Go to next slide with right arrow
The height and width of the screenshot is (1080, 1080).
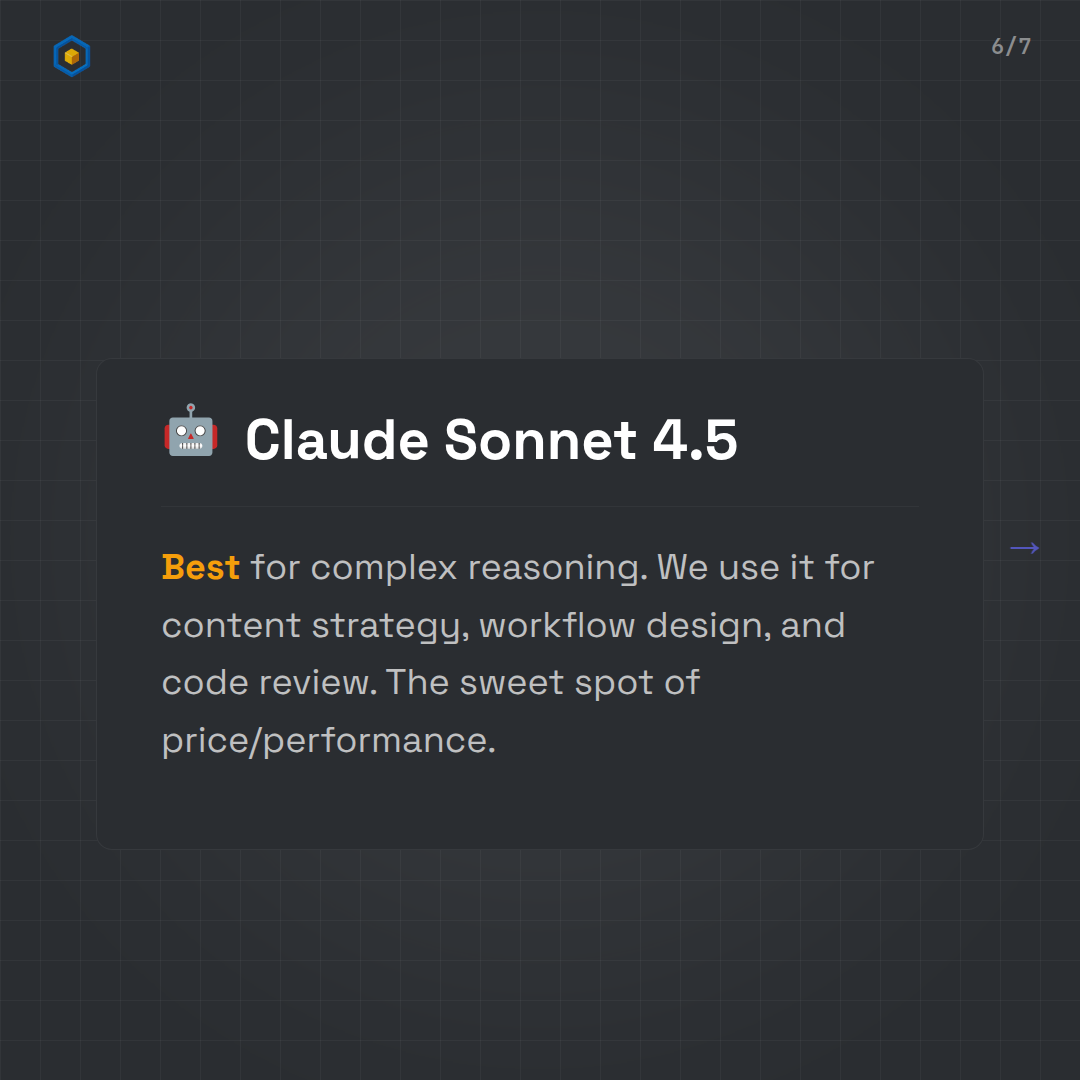pyautogui.click(x=1024, y=547)
